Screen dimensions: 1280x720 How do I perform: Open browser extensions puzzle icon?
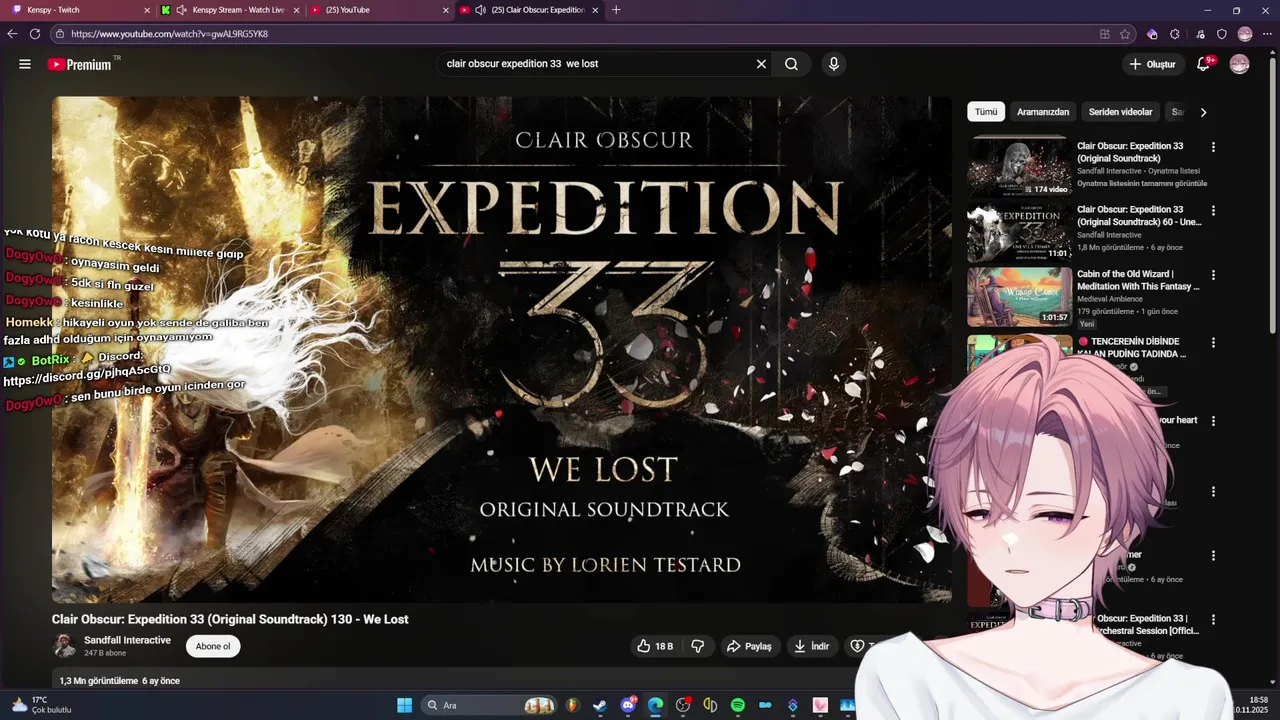[x=1175, y=34]
